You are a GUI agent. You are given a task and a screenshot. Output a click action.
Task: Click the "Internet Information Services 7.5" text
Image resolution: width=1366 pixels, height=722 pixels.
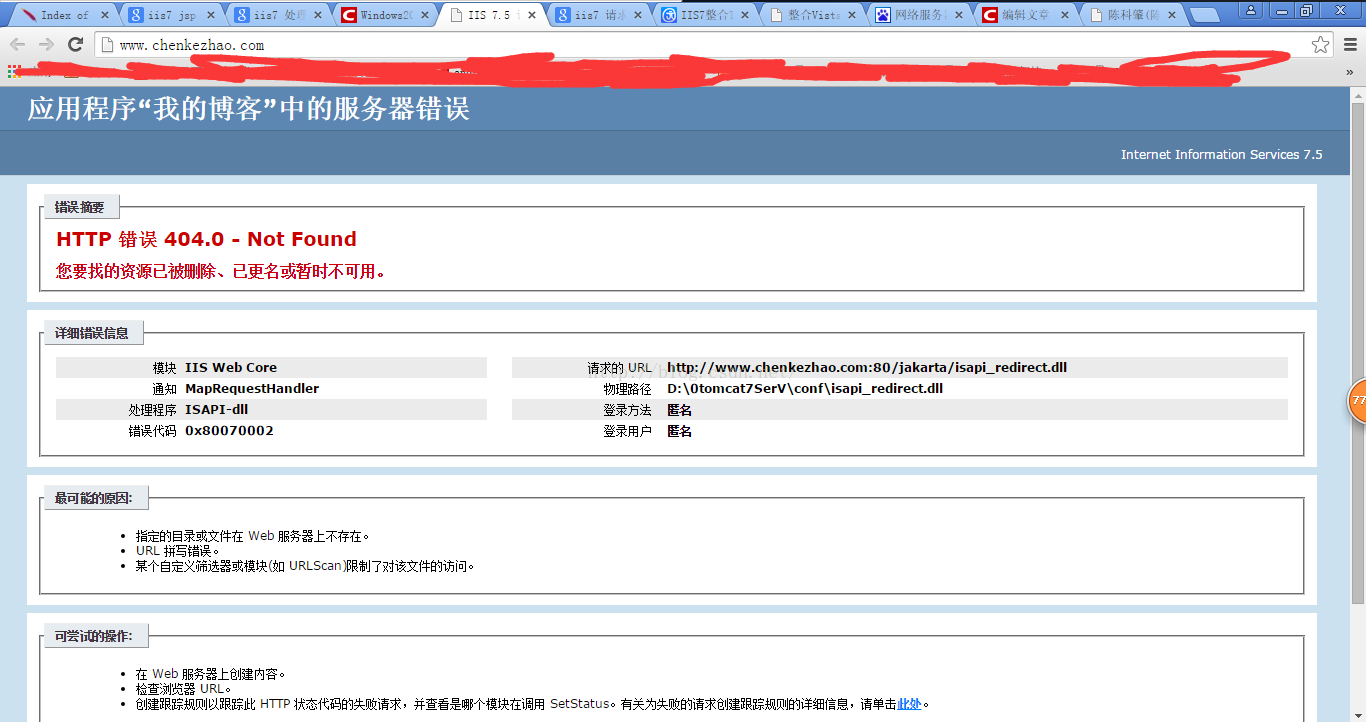coord(1221,154)
